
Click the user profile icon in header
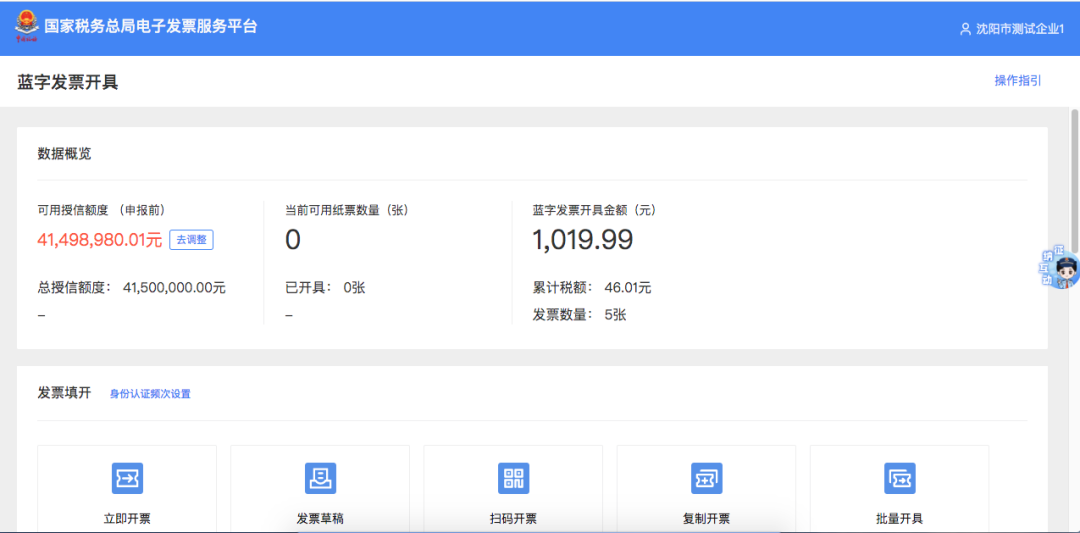click(x=965, y=29)
